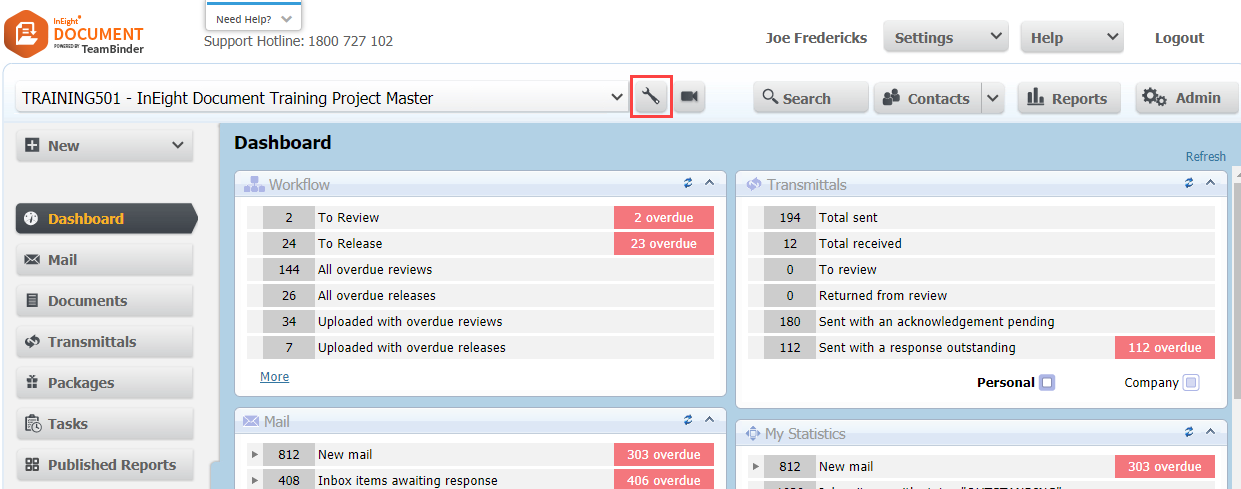Click 303 overdue badge in Mail panel

click(664, 455)
